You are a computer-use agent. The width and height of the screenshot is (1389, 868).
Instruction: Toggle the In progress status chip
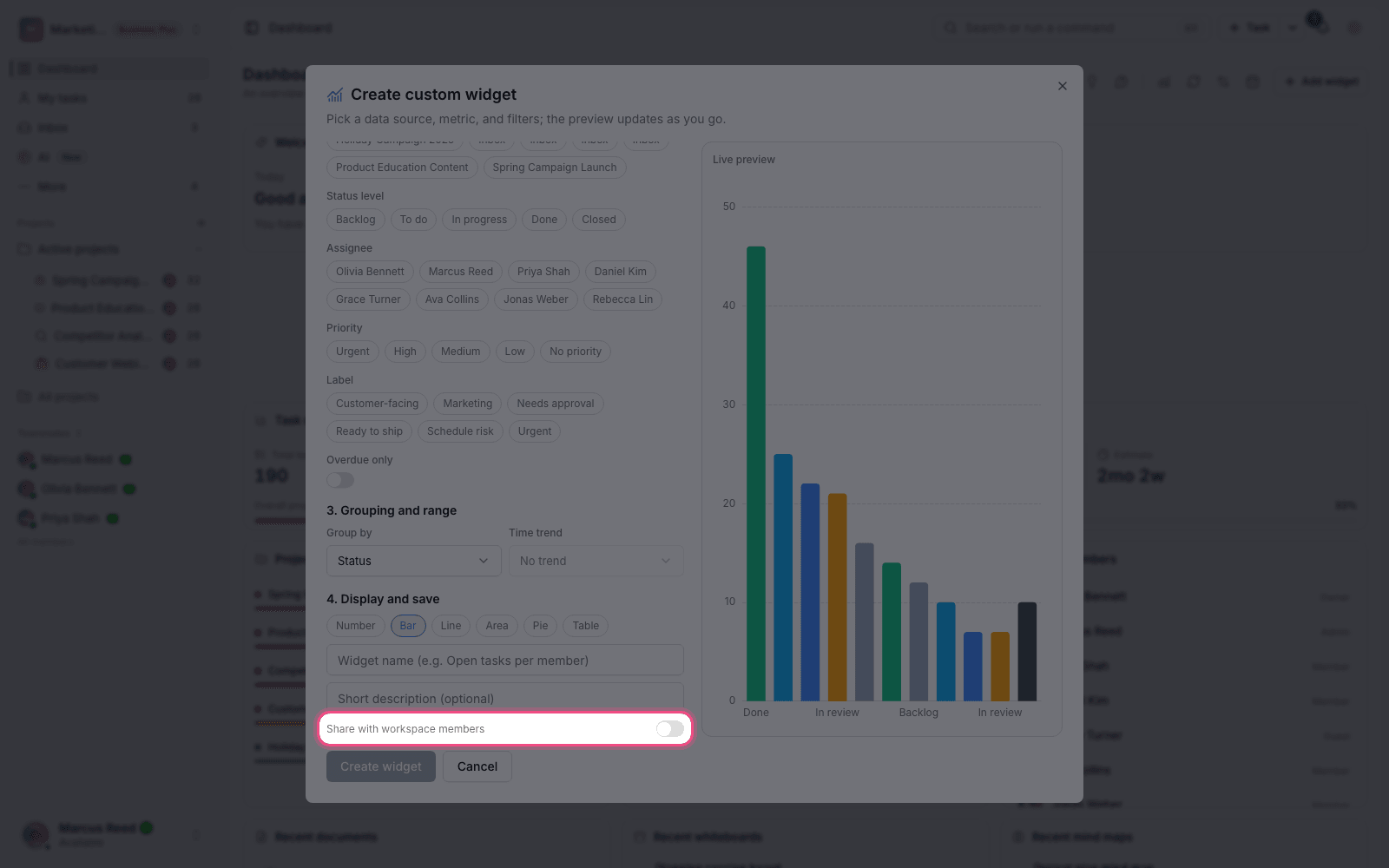pyautogui.click(x=479, y=220)
